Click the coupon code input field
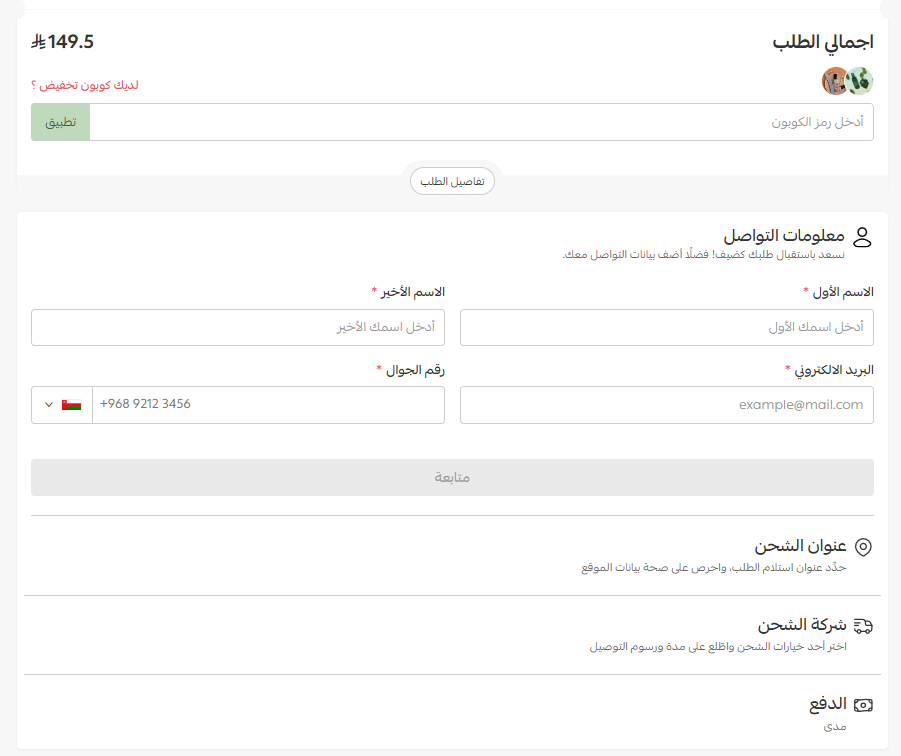The height and width of the screenshot is (756, 901). 480,122
